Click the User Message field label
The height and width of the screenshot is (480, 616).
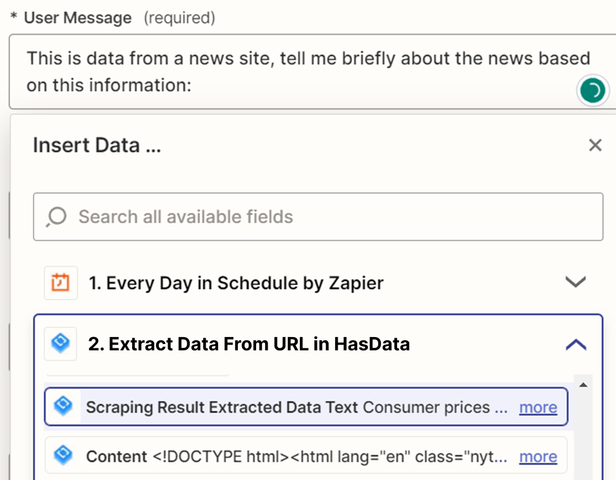82,18
